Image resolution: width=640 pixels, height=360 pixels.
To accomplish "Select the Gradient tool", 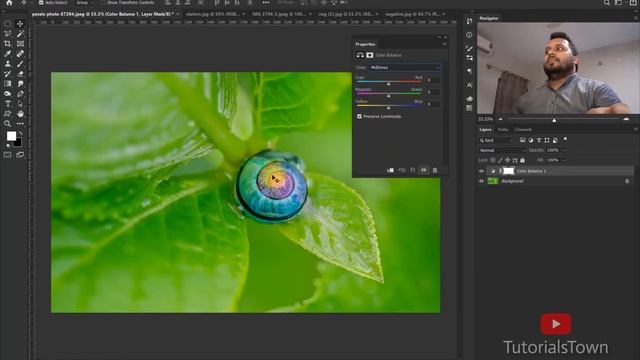I will [x=7, y=84].
